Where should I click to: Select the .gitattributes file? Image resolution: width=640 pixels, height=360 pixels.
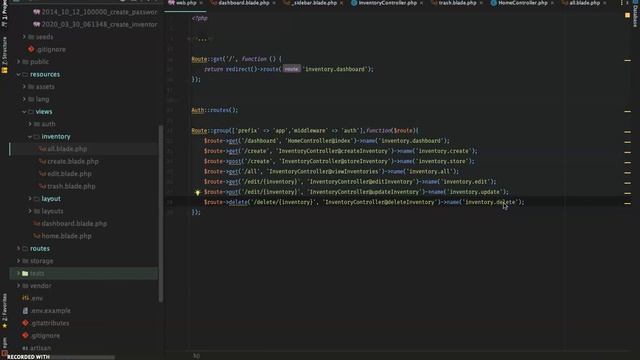point(46,323)
